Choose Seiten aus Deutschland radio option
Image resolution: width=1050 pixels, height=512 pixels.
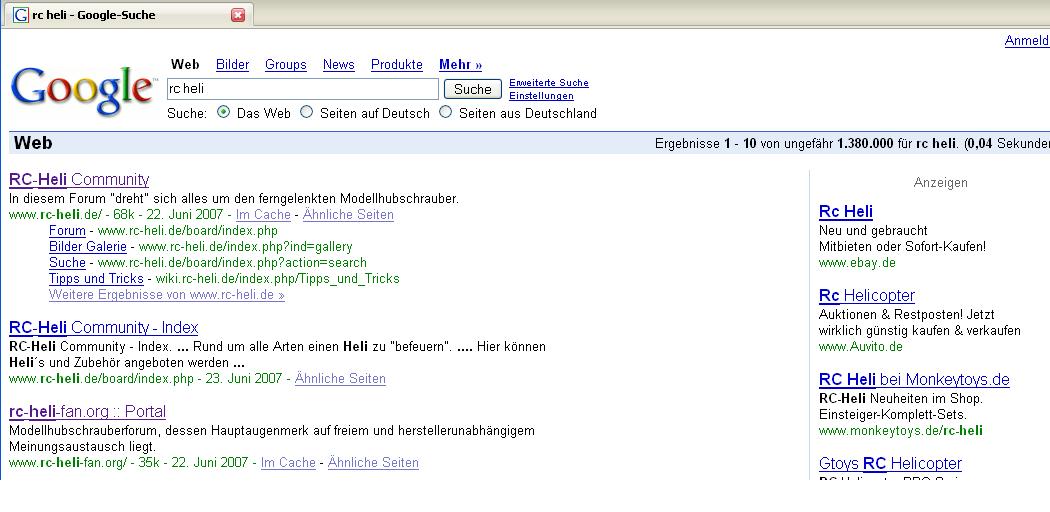coord(446,113)
